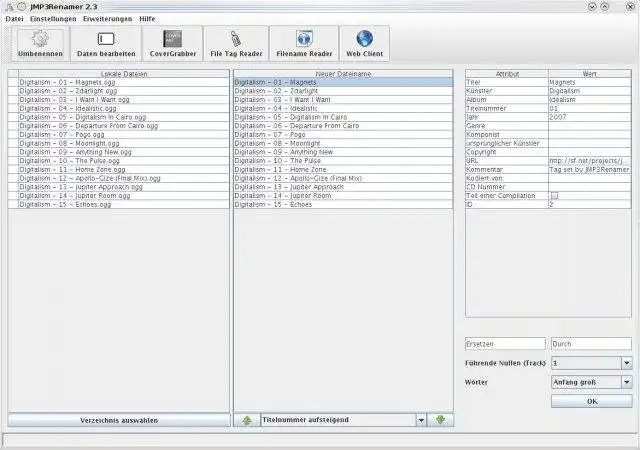Screen dimensions: 640x450
Task: Select local file 13 - Jupiter Approach.ogg
Action: pyautogui.click(x=124, y=187)
